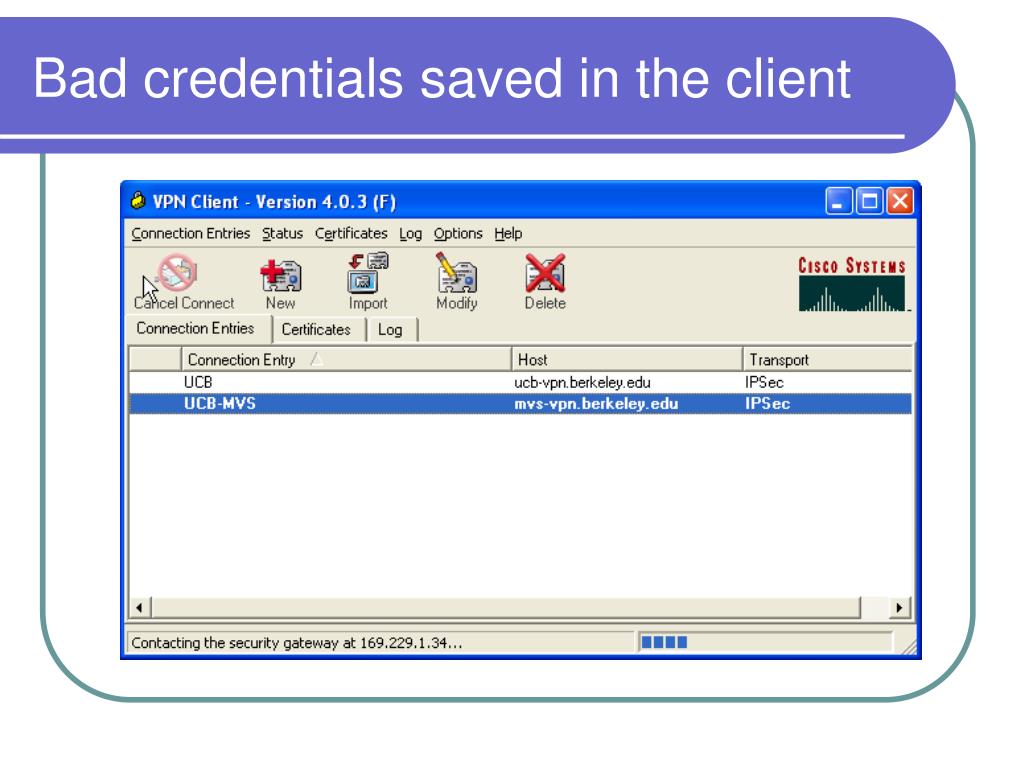Click the horizontal scrollbar right arrow
The image size is (1024, 768).
point(899,608)
